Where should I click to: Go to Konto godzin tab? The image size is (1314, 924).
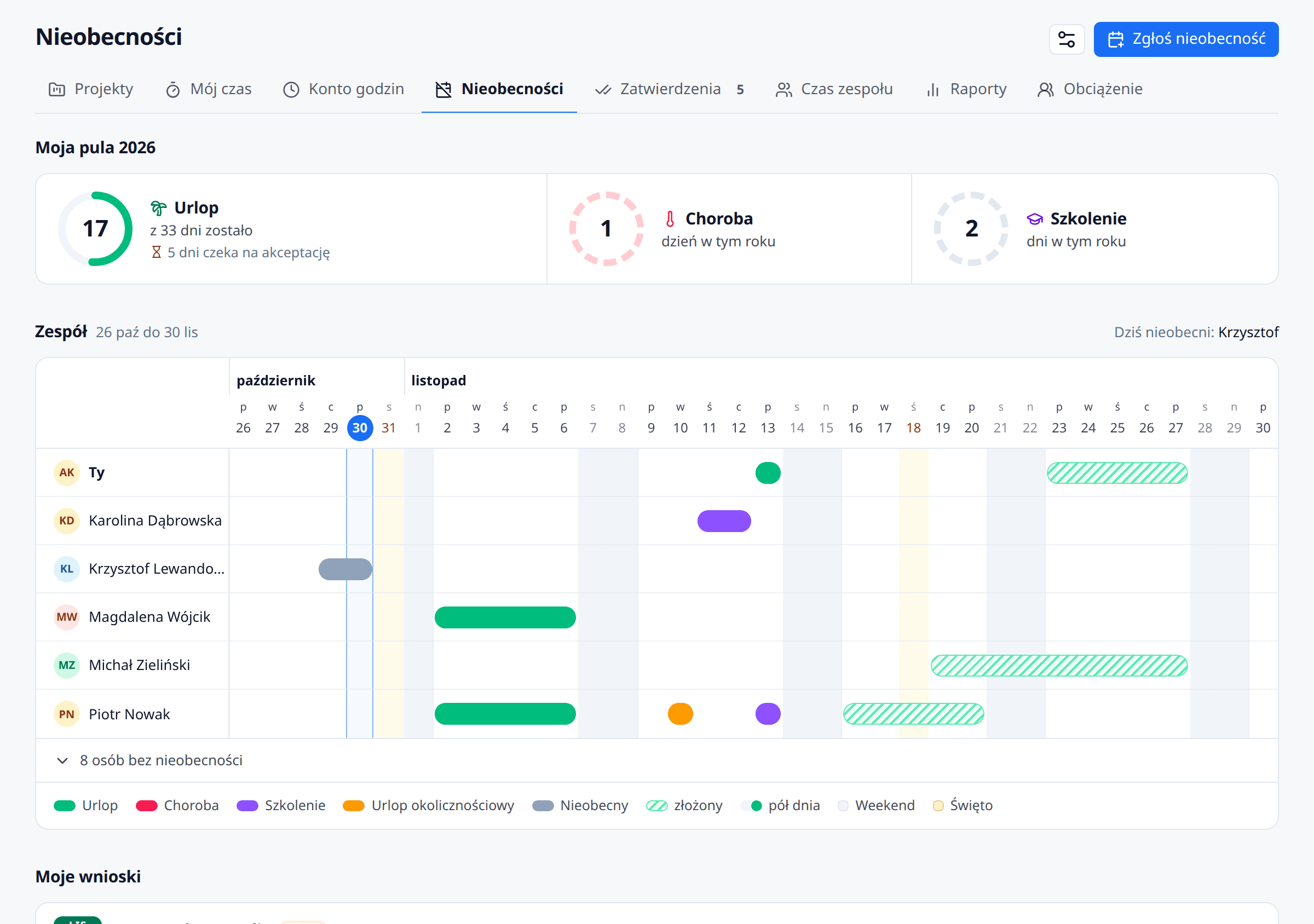(x=344, y=89)
